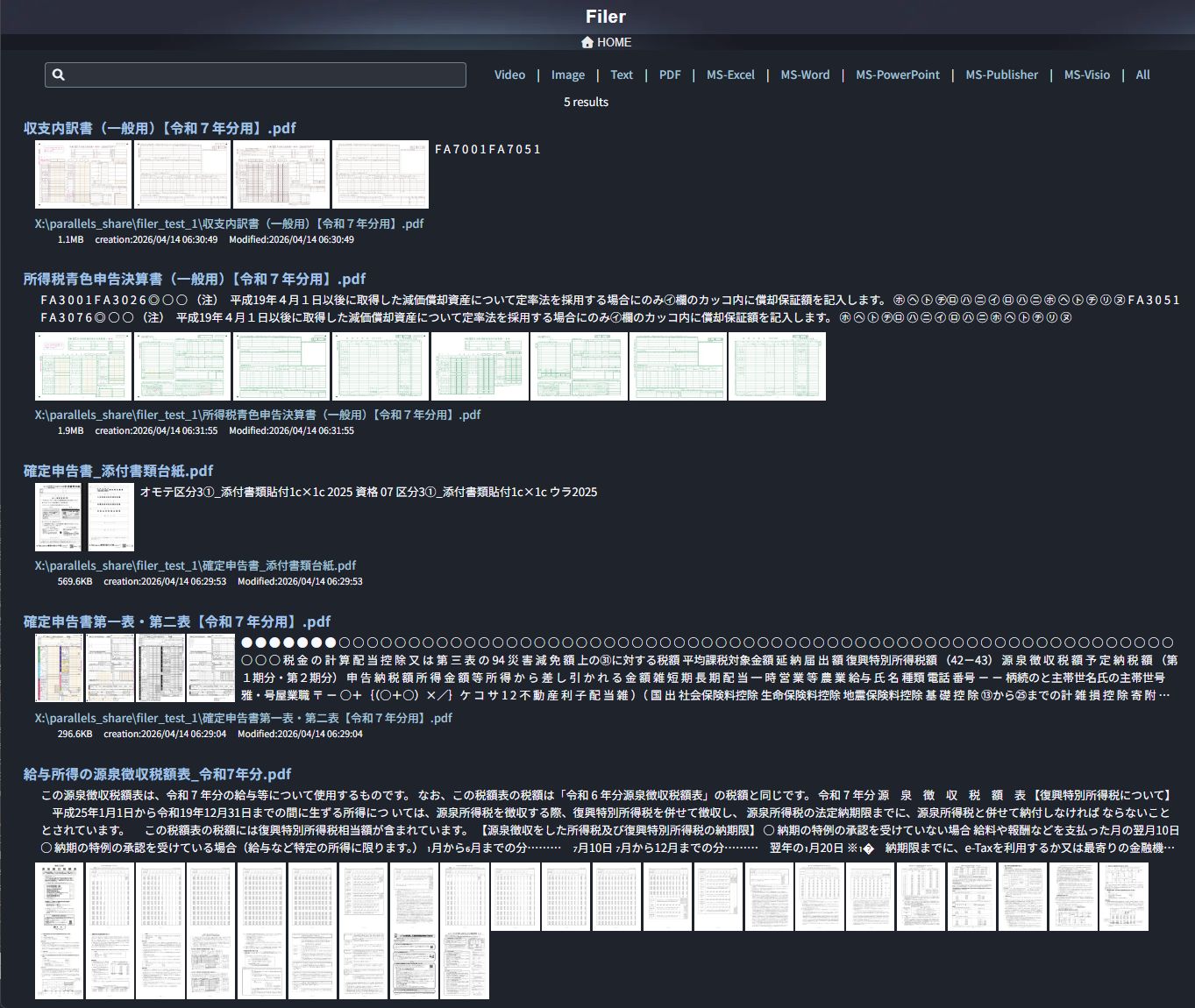
Task: Click the search magnifier icon
Action: point(59,75)
